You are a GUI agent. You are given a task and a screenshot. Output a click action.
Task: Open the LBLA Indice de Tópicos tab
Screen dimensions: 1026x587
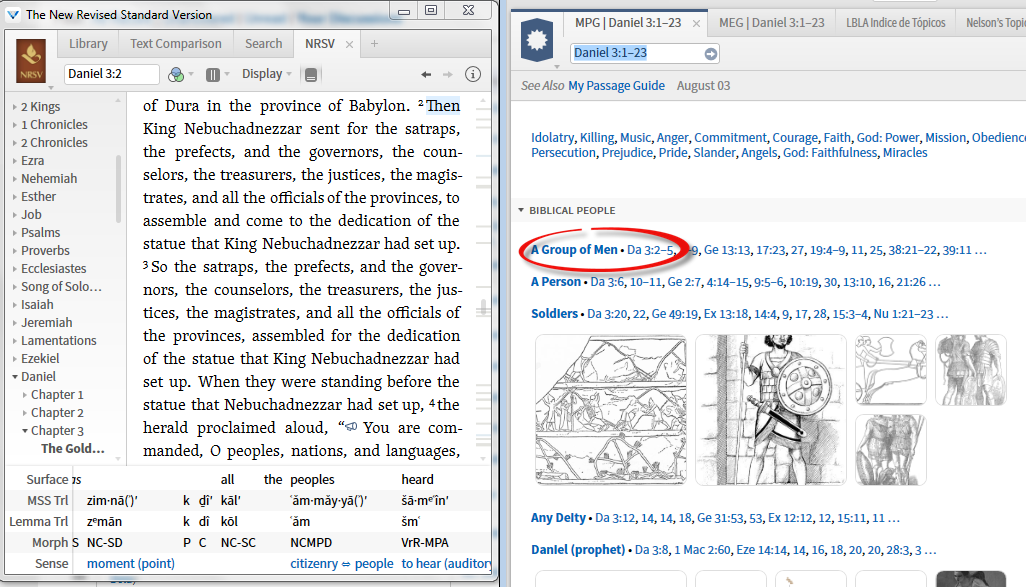895,23
